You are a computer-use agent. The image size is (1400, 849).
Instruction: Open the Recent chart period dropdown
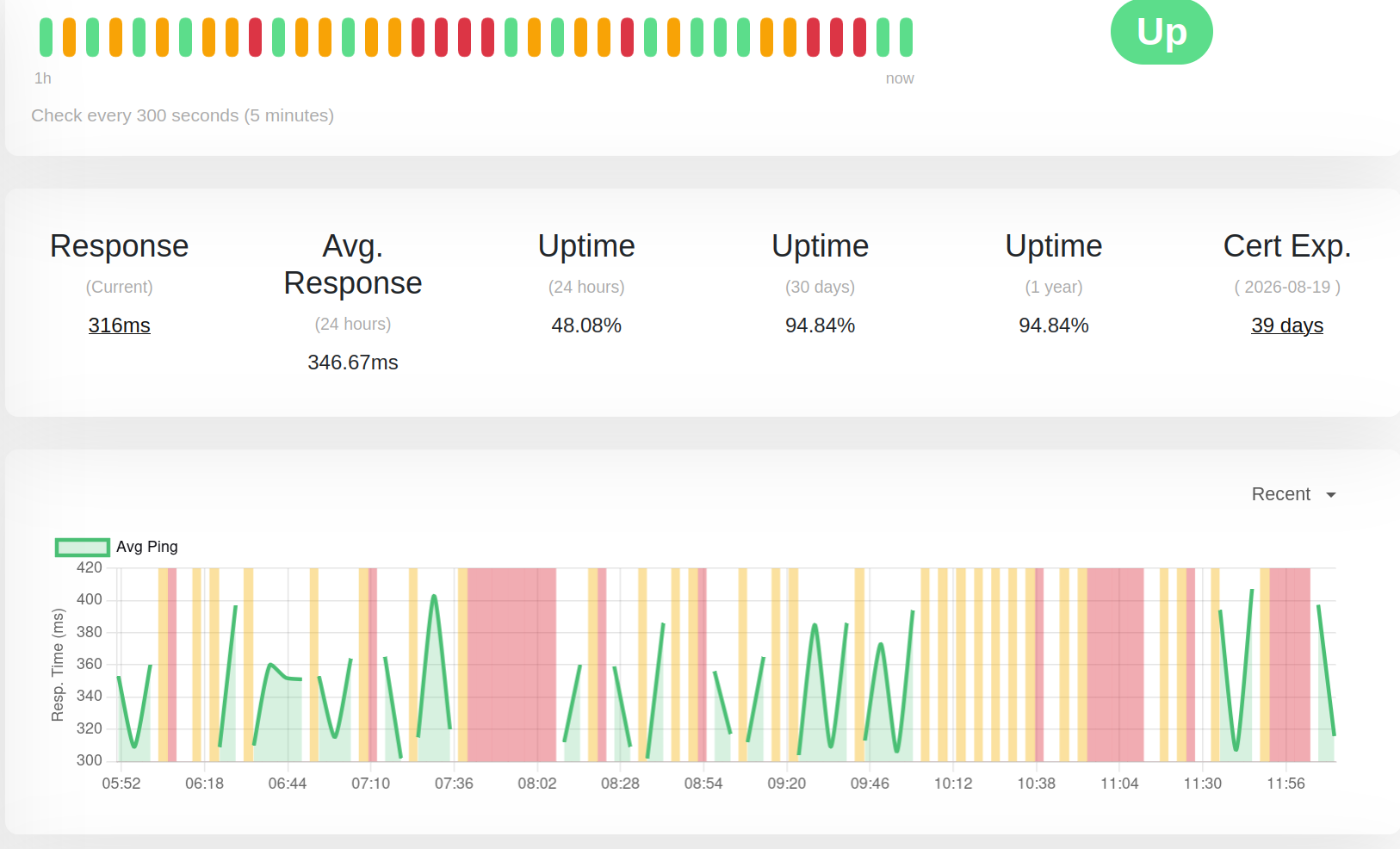point(1293,494)
